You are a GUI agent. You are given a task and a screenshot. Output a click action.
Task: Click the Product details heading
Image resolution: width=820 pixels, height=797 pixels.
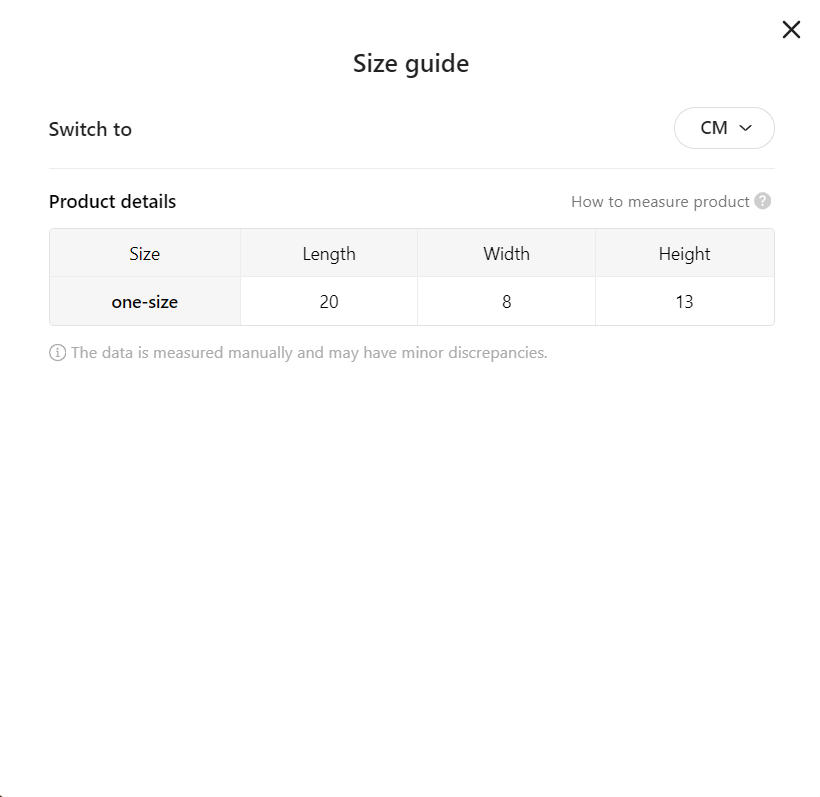click(112, 202)
